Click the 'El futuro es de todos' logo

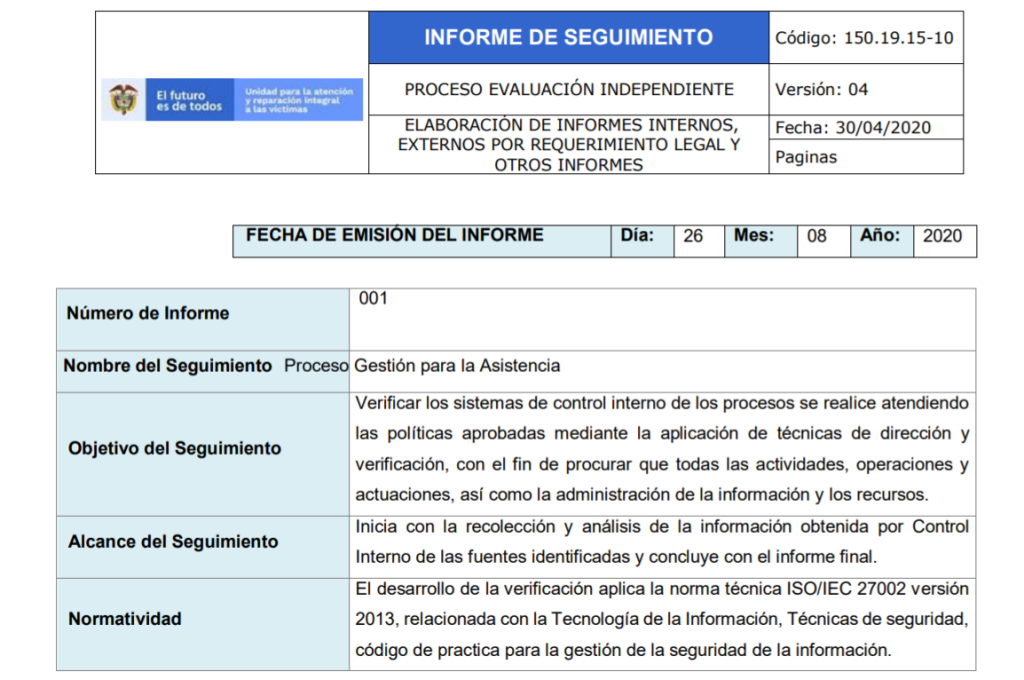tap(189, 101)
